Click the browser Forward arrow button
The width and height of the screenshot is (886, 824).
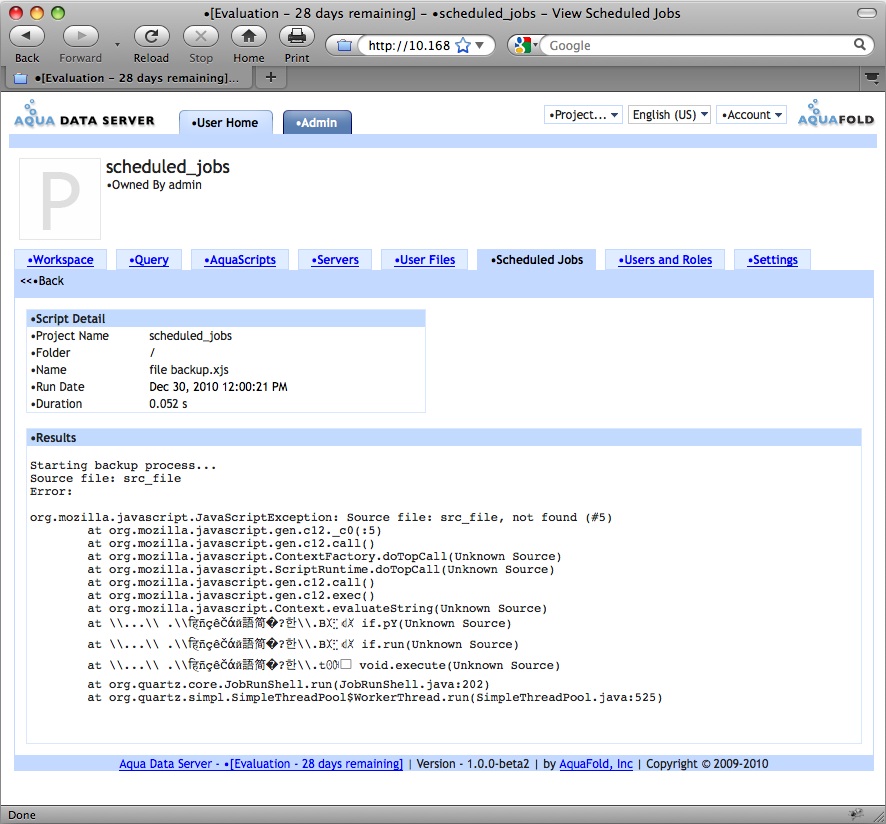(x=80, y=37)
